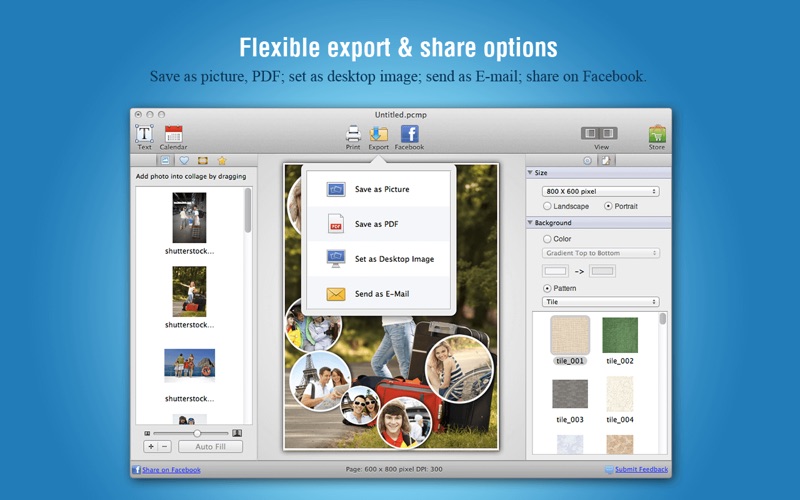Image resolution: width=800 pixels, height=500 pixels.
Task: Click the envelope mail icon
Action: tap(336, 294)
